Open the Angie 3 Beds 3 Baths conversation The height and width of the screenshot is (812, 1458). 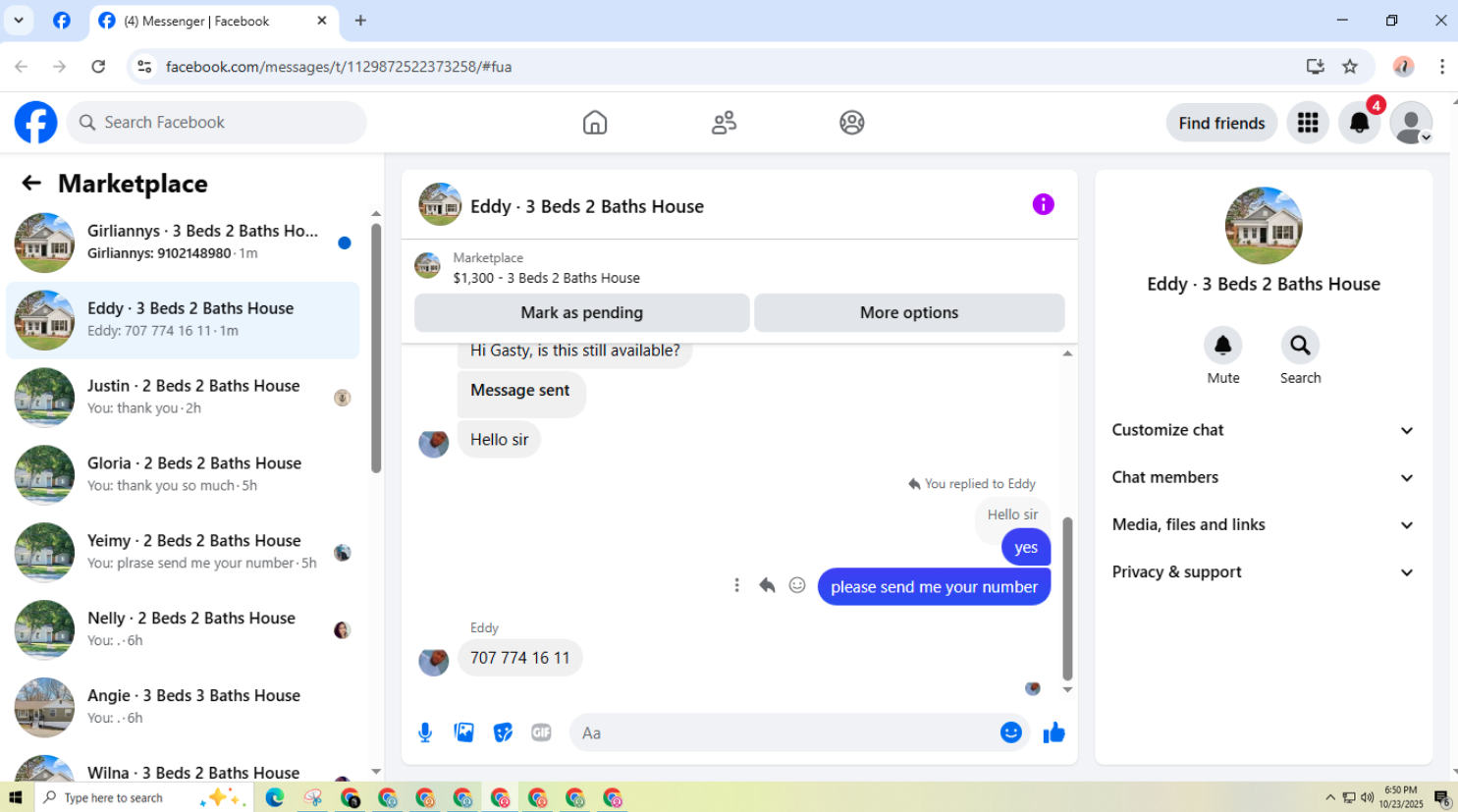[x=183, y=708]
